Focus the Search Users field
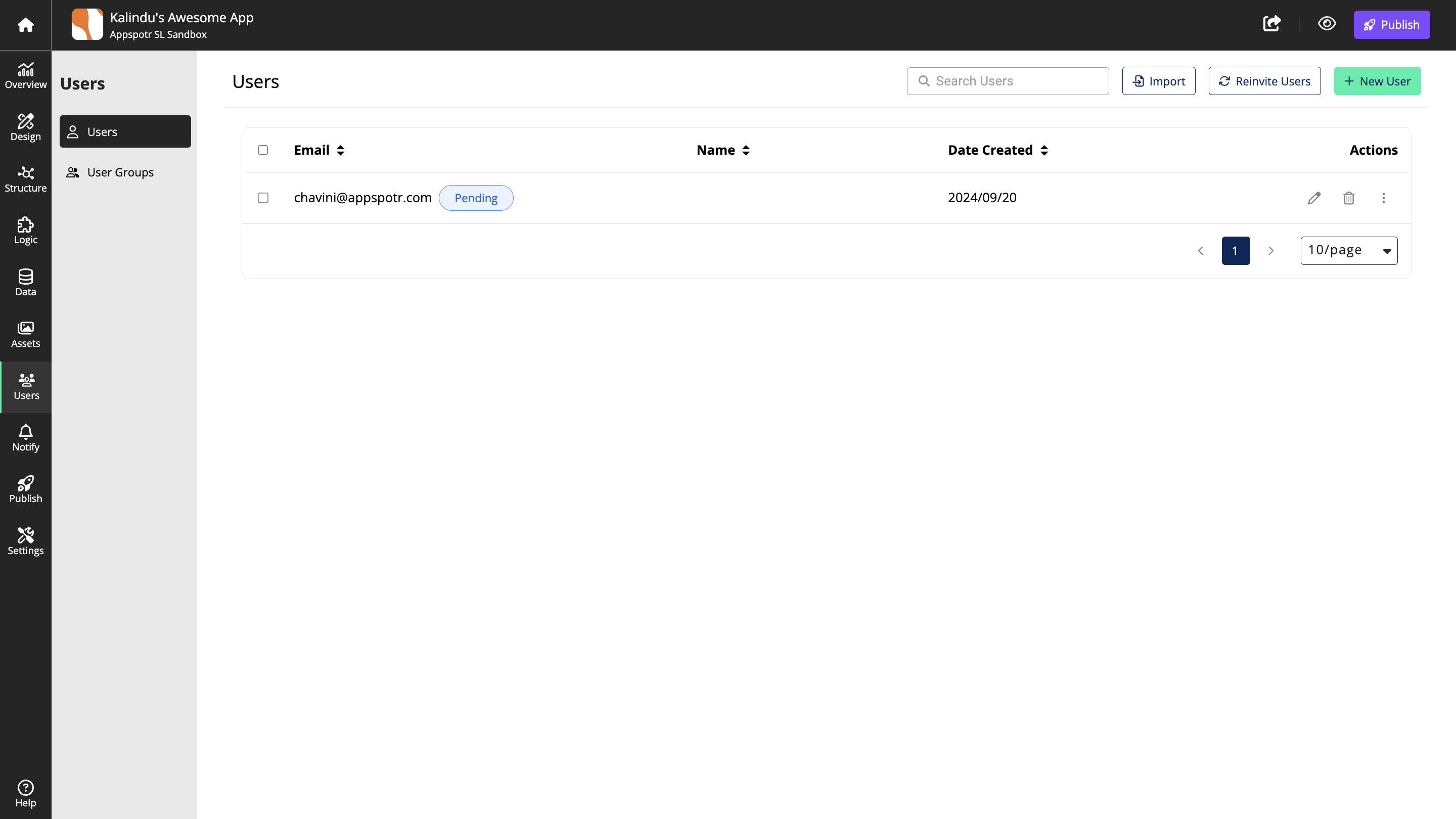Image resolution: width=1456 pixels, height=819 pixels. [1007, 81]
